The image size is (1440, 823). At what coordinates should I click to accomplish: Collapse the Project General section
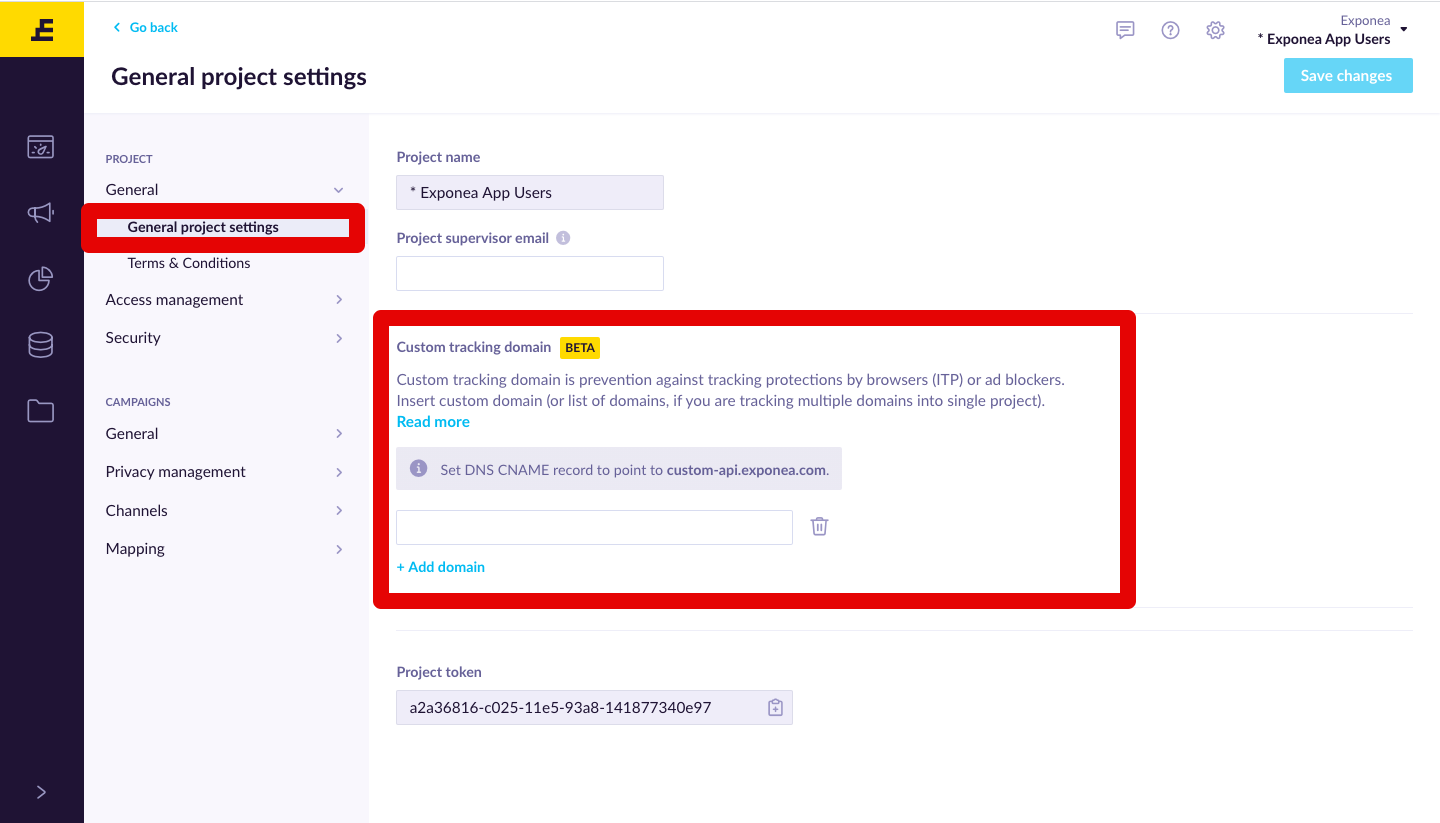click(x=225, y=190)
